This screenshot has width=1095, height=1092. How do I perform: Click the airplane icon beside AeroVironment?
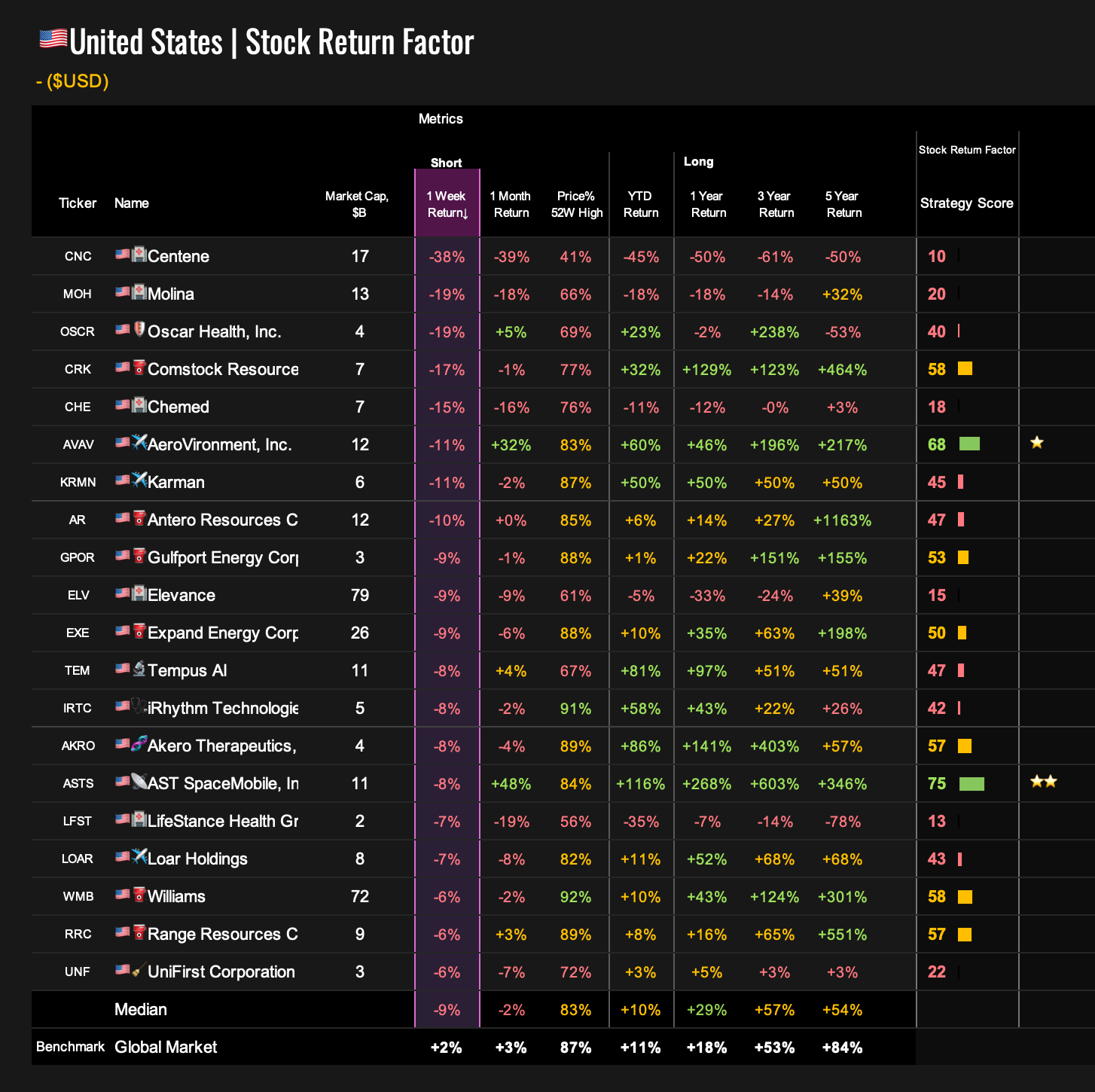pyautogui.click(x=139, y=442)
